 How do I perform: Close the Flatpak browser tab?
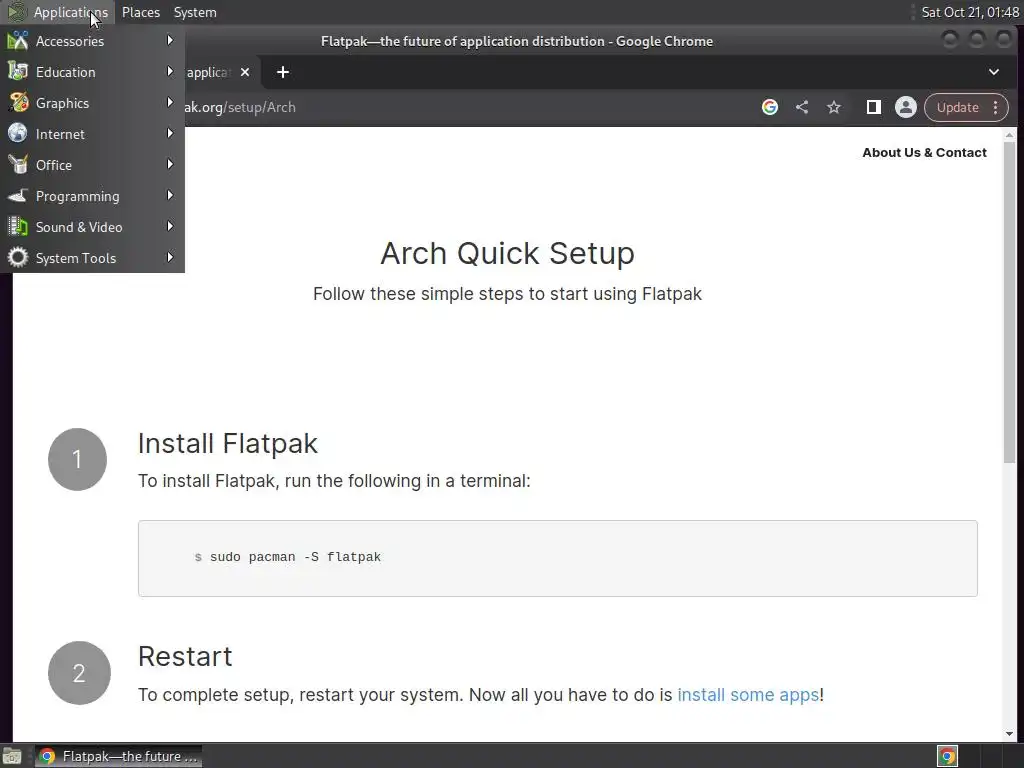pyautogui.click(x=245, y=72)
